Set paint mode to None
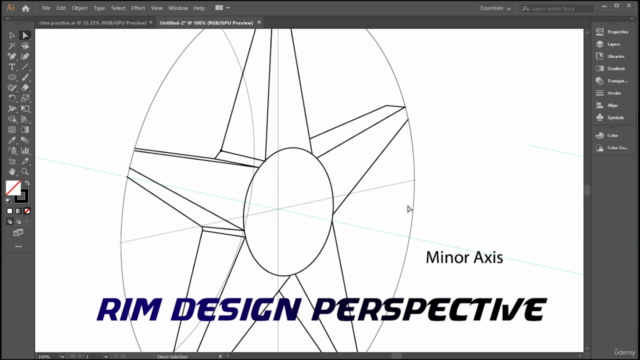The height and width of the screenshot is (360, 640). tap(27, 211)
